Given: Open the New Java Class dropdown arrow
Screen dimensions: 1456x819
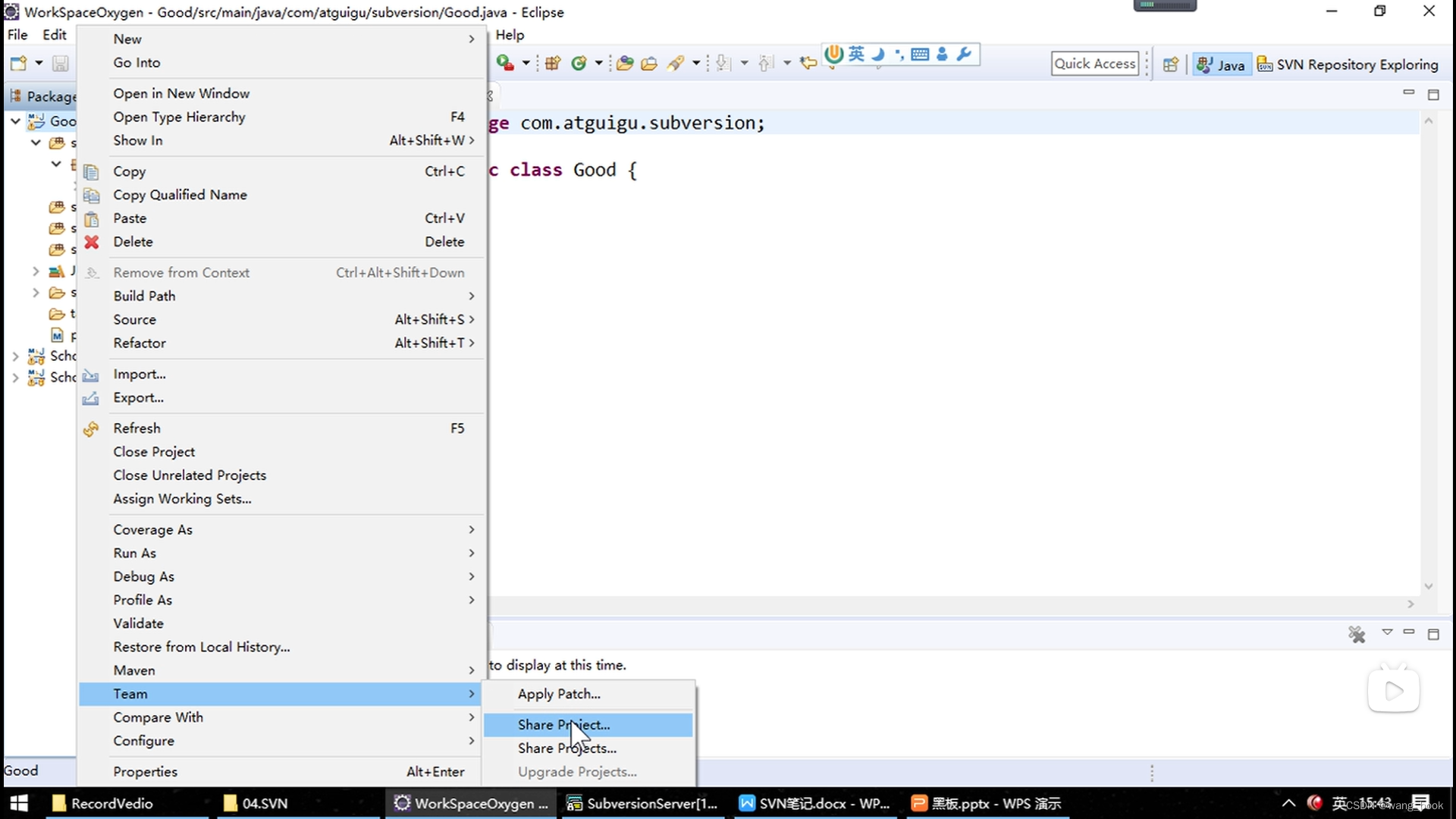Looking at the screenshot, I should (x=598, y=64).
